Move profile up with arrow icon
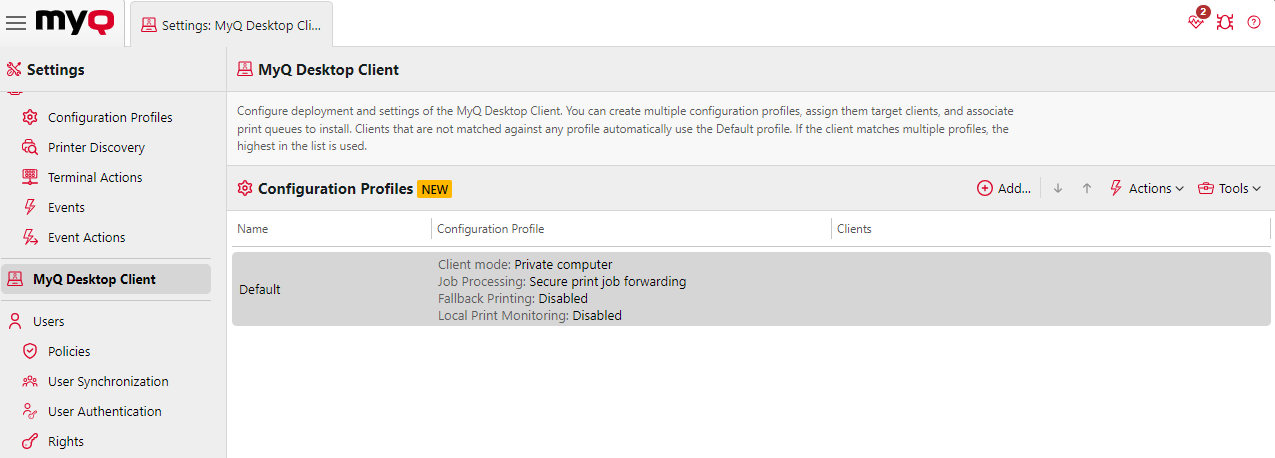 (1087, 188)
